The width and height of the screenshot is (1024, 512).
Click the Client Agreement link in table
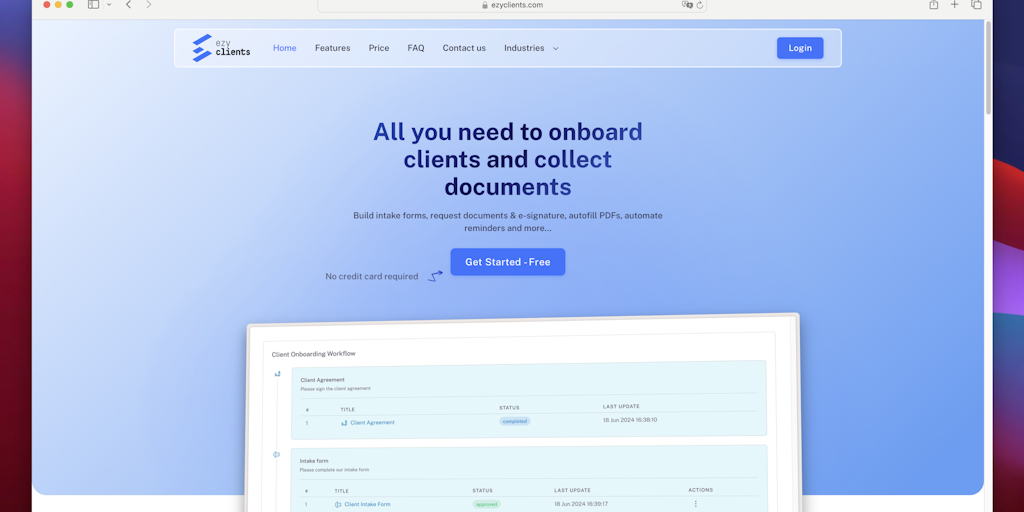pyautogui.click(x=372, y=423)
